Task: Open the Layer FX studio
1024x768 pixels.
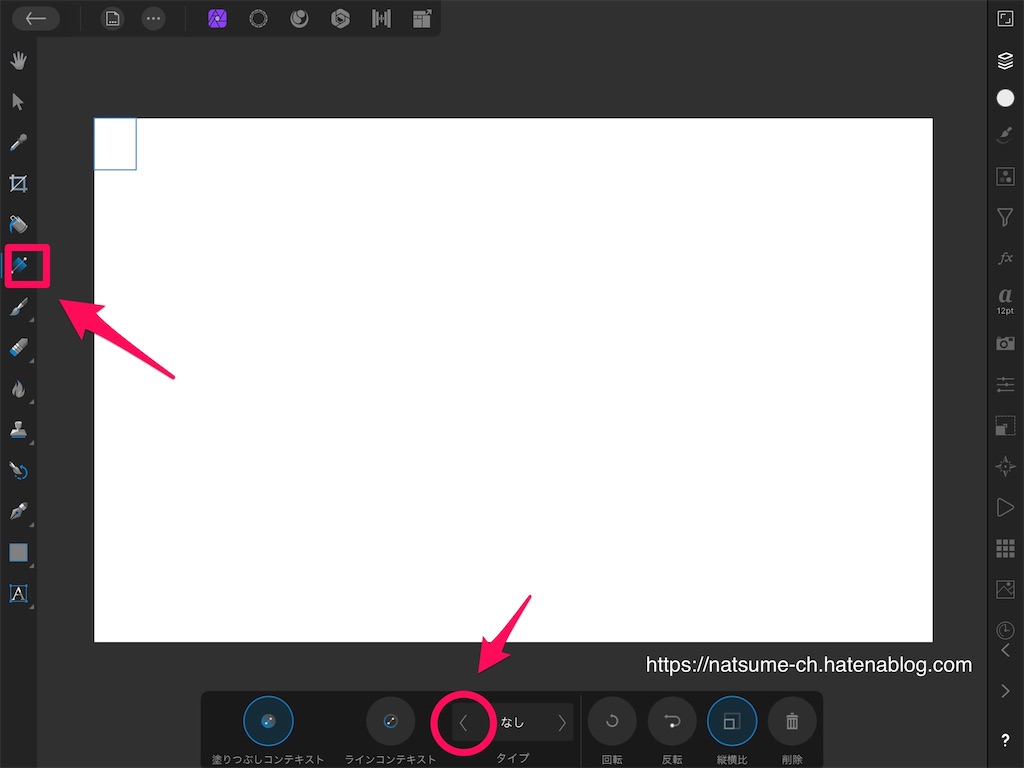Action: (x=1005, y=258)
